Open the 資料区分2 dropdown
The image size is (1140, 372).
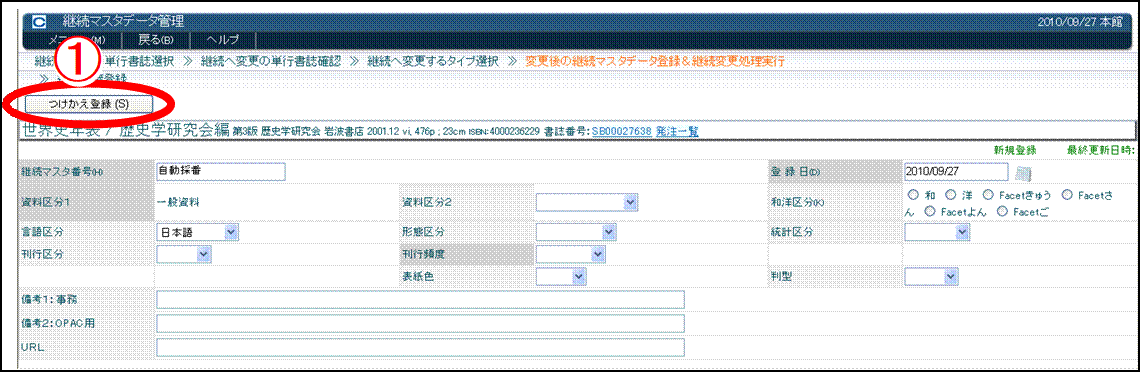[x=587, y=203]
